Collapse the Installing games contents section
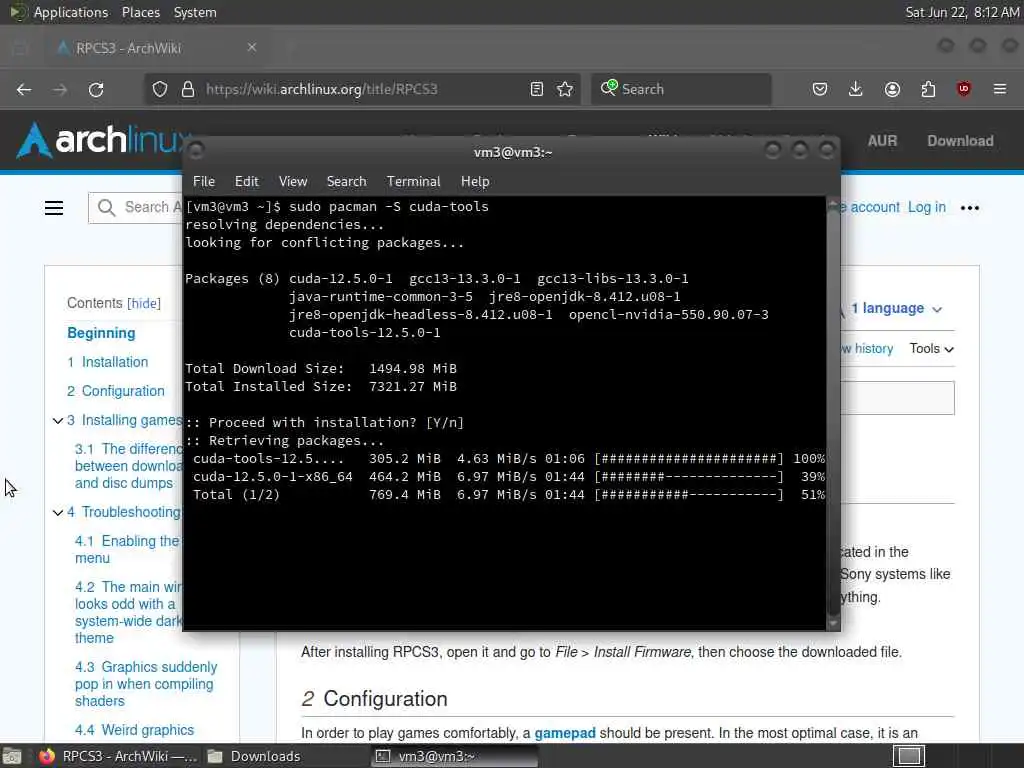The height and width of the screenshot is (768, 1024). pyautogui.click(x=57, y=421)
